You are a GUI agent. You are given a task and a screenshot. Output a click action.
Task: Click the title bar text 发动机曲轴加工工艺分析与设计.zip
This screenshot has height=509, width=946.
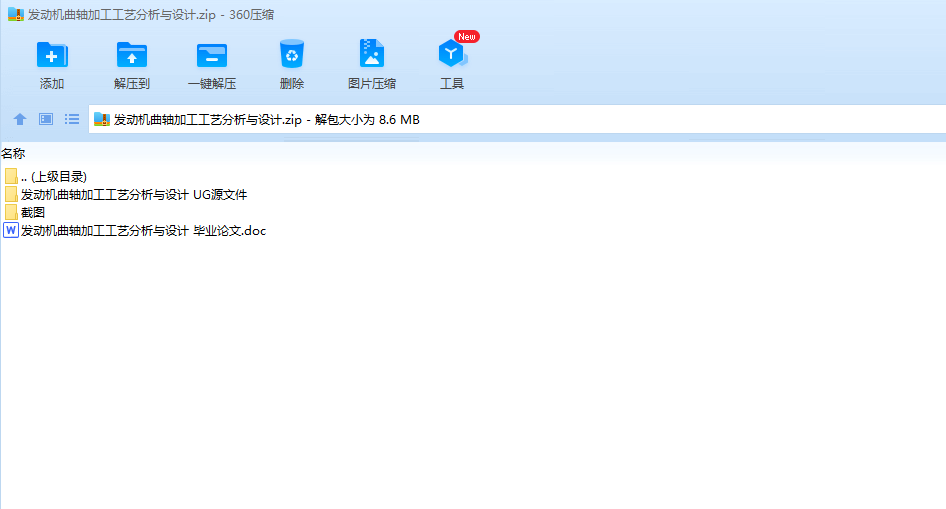tap(122, 14)
